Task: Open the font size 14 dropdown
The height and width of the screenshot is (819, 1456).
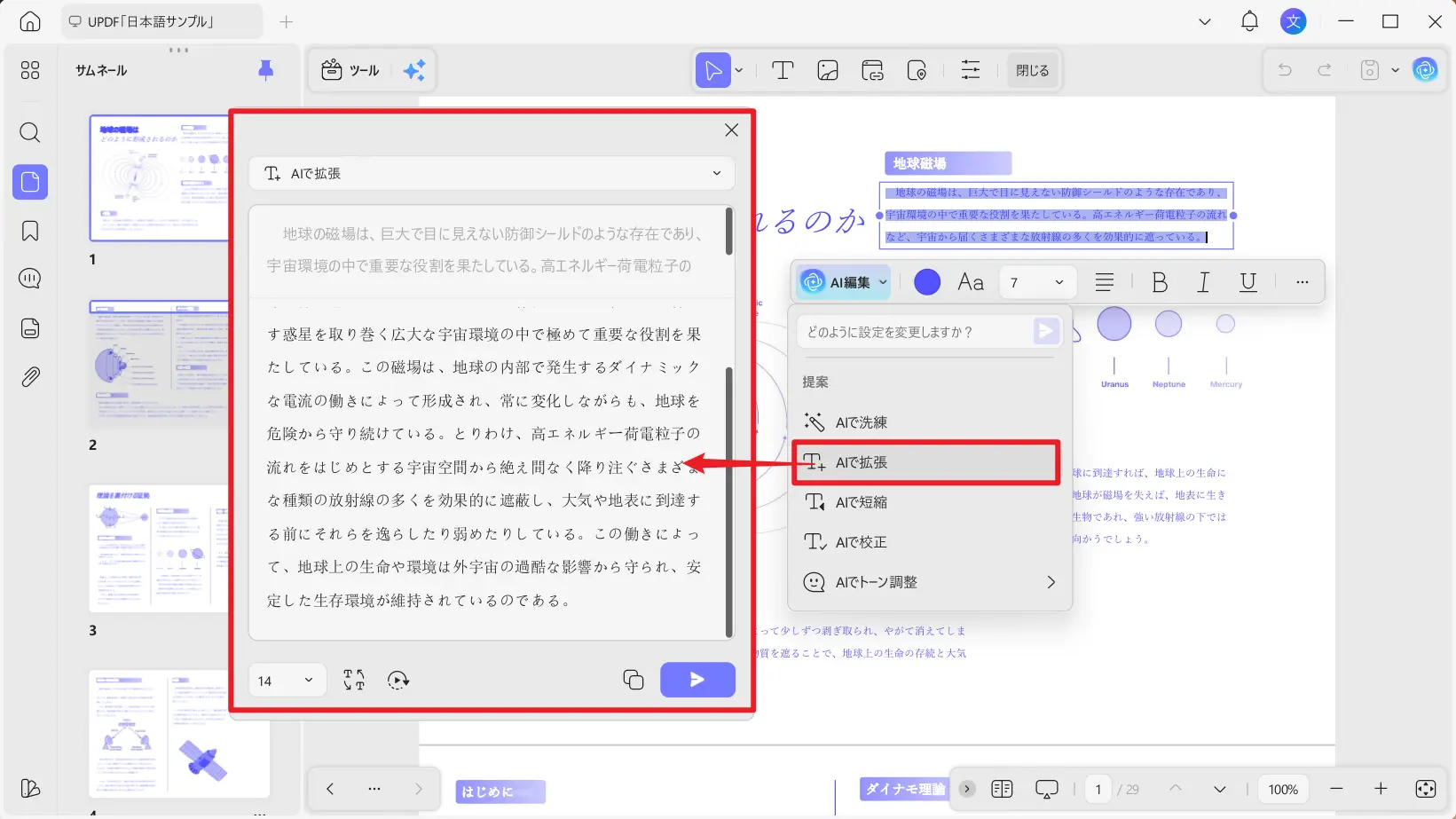Action: (x=286, y=680)
